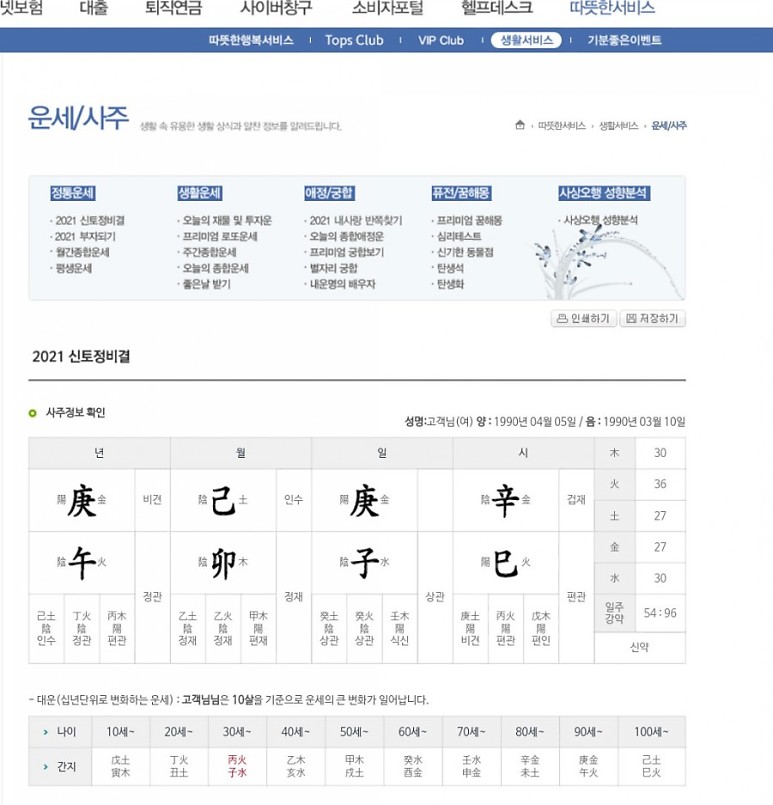This screenshot has height=805, width=773.
Task: Open the 사상오행 성향분석 list link
Action: (601, 220)
